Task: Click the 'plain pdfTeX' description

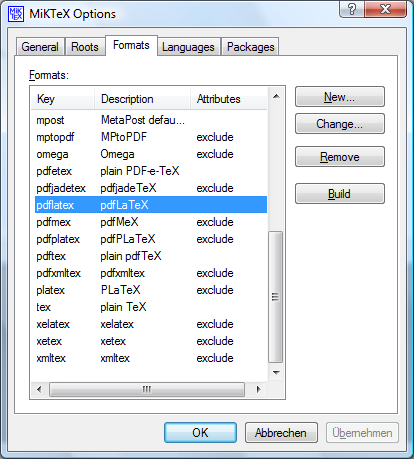Action: [131, 256]
